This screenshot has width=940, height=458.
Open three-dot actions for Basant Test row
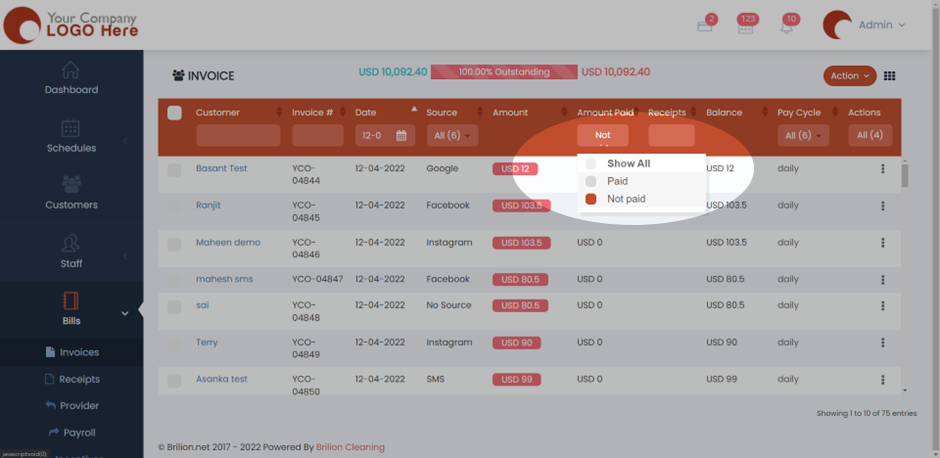[882, 169]
